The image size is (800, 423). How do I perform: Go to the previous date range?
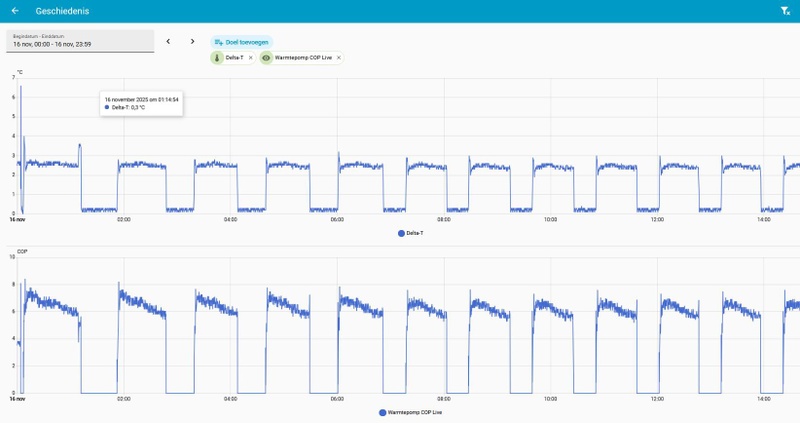coord(168,41)
